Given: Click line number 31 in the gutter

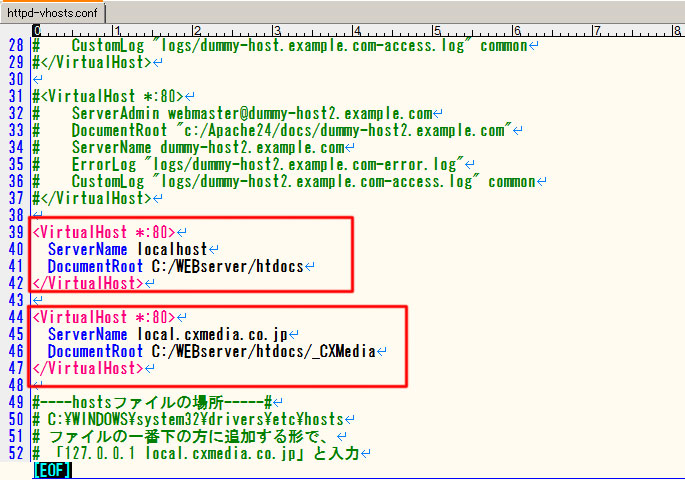Looking at the screenshot, I should pos(16,96).
